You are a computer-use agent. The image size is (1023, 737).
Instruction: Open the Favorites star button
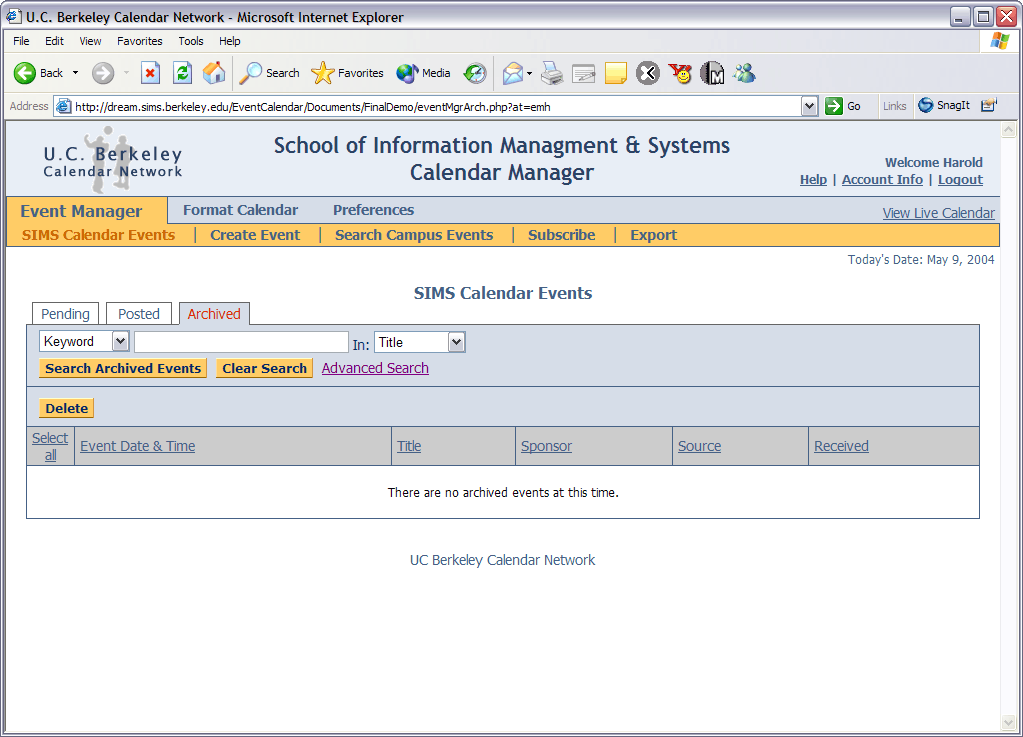[347, 73]
